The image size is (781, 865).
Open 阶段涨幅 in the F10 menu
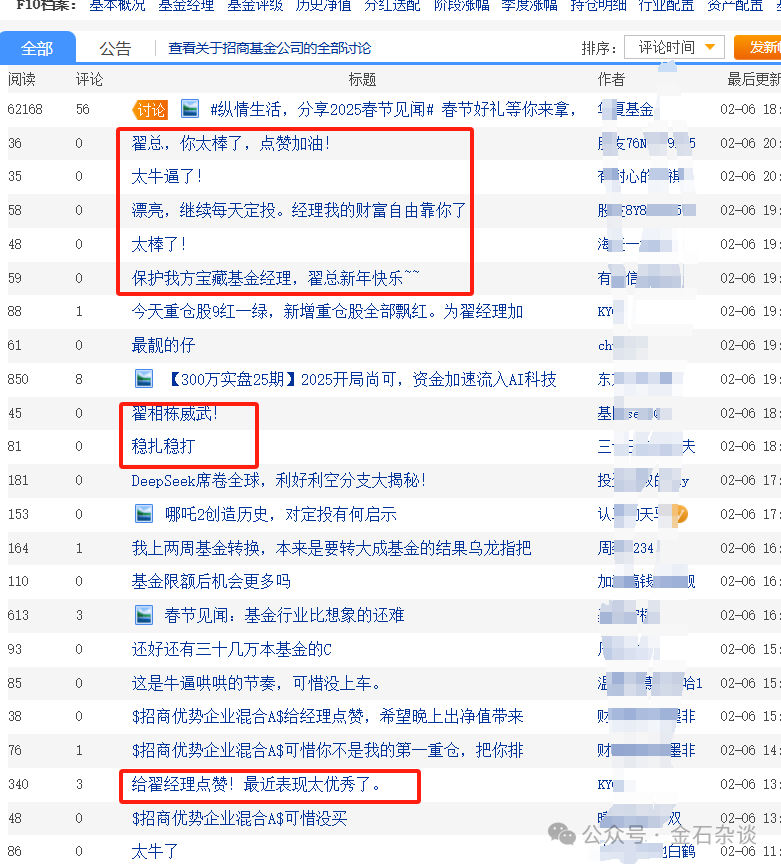(461, 6)
